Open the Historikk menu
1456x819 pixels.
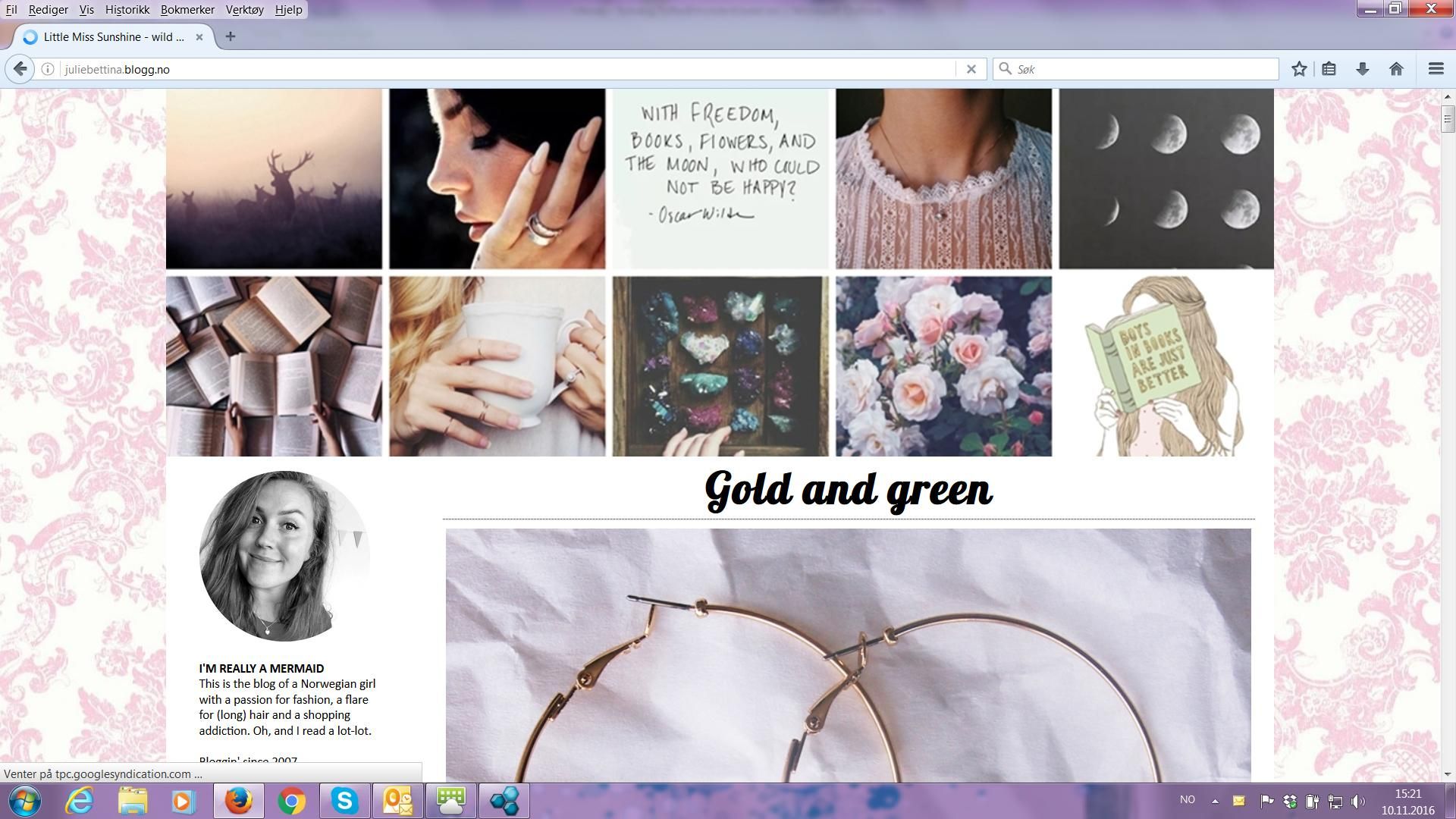[x=127, y=10]
